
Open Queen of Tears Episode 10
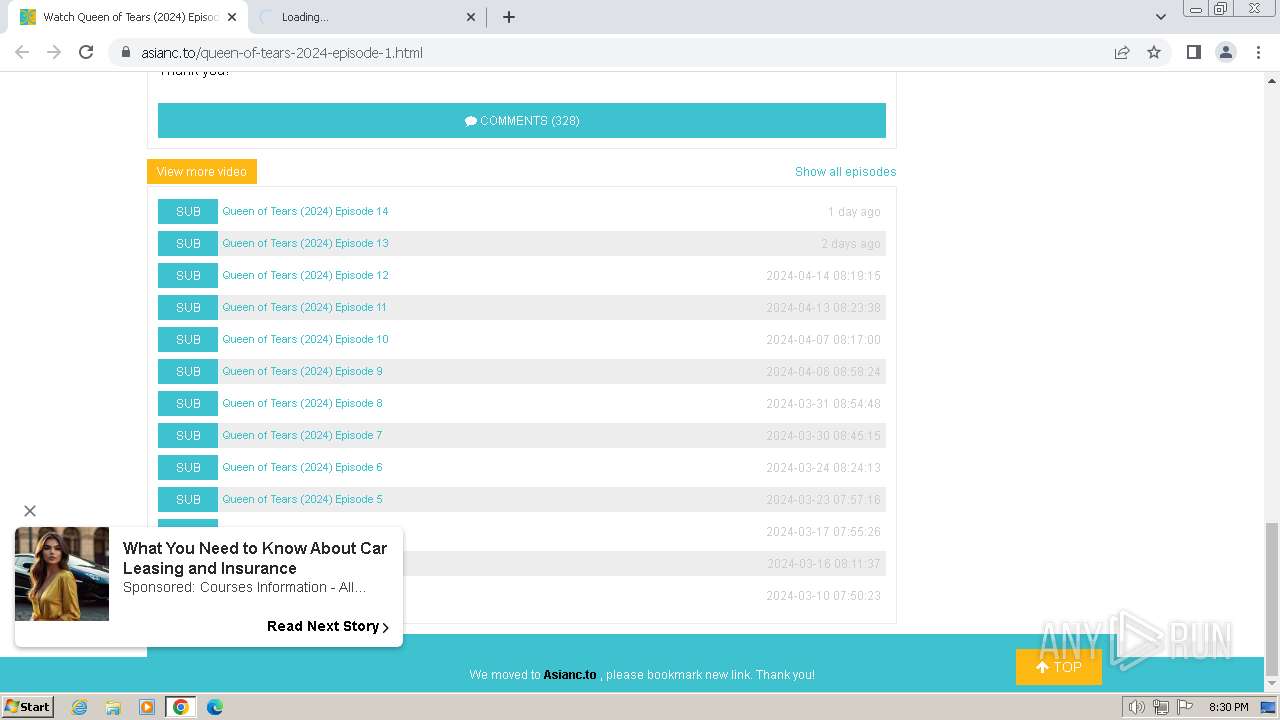305,339
